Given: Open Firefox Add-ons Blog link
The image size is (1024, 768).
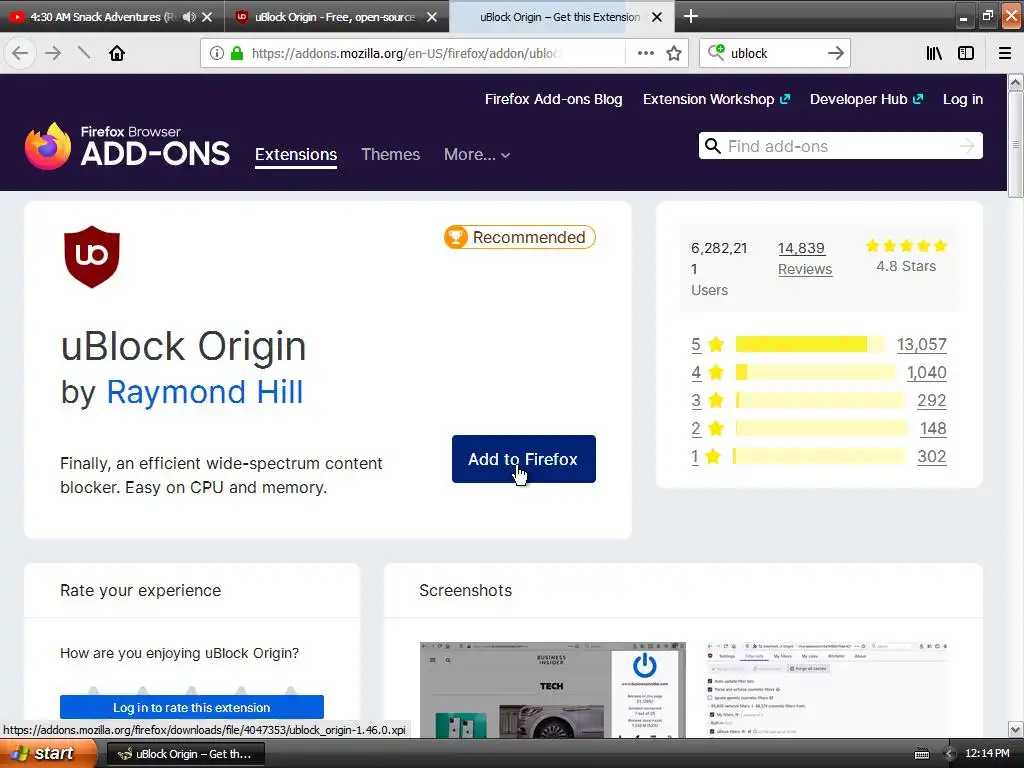Looking at the screenshot, I should 553,99.
